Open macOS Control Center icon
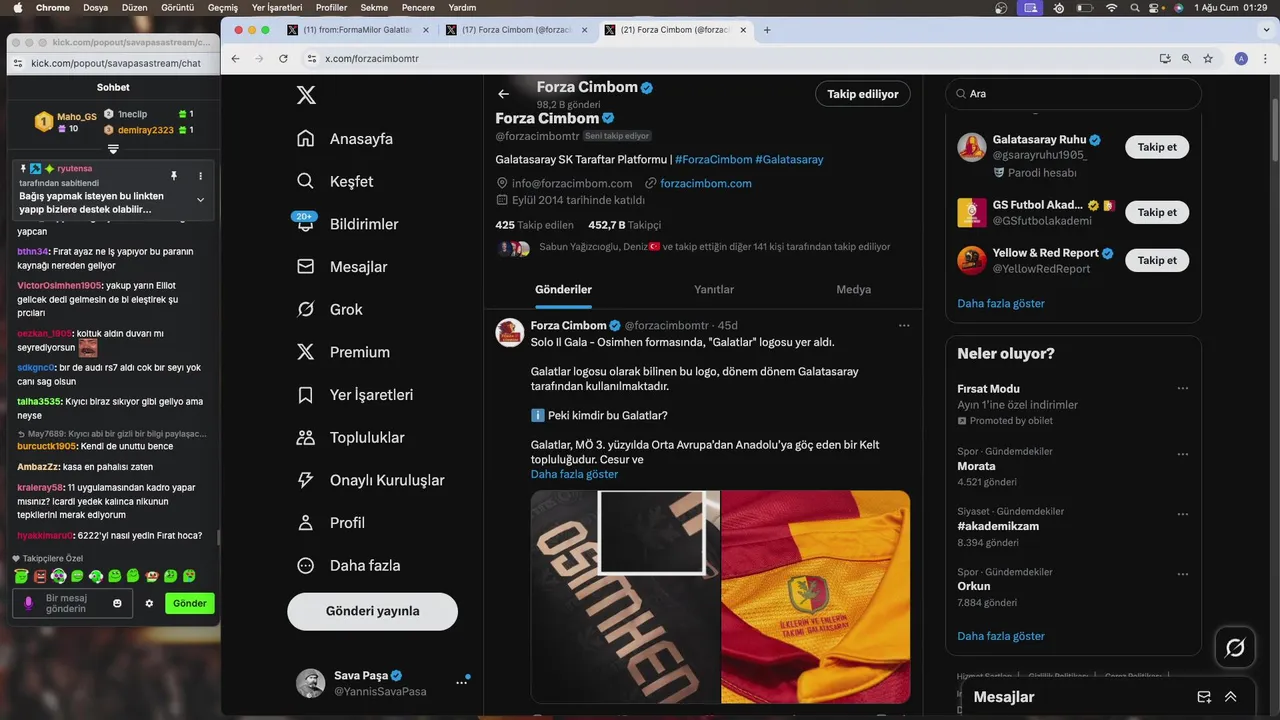This screenshot has width=1280, height=720. tap(1155, 7)
